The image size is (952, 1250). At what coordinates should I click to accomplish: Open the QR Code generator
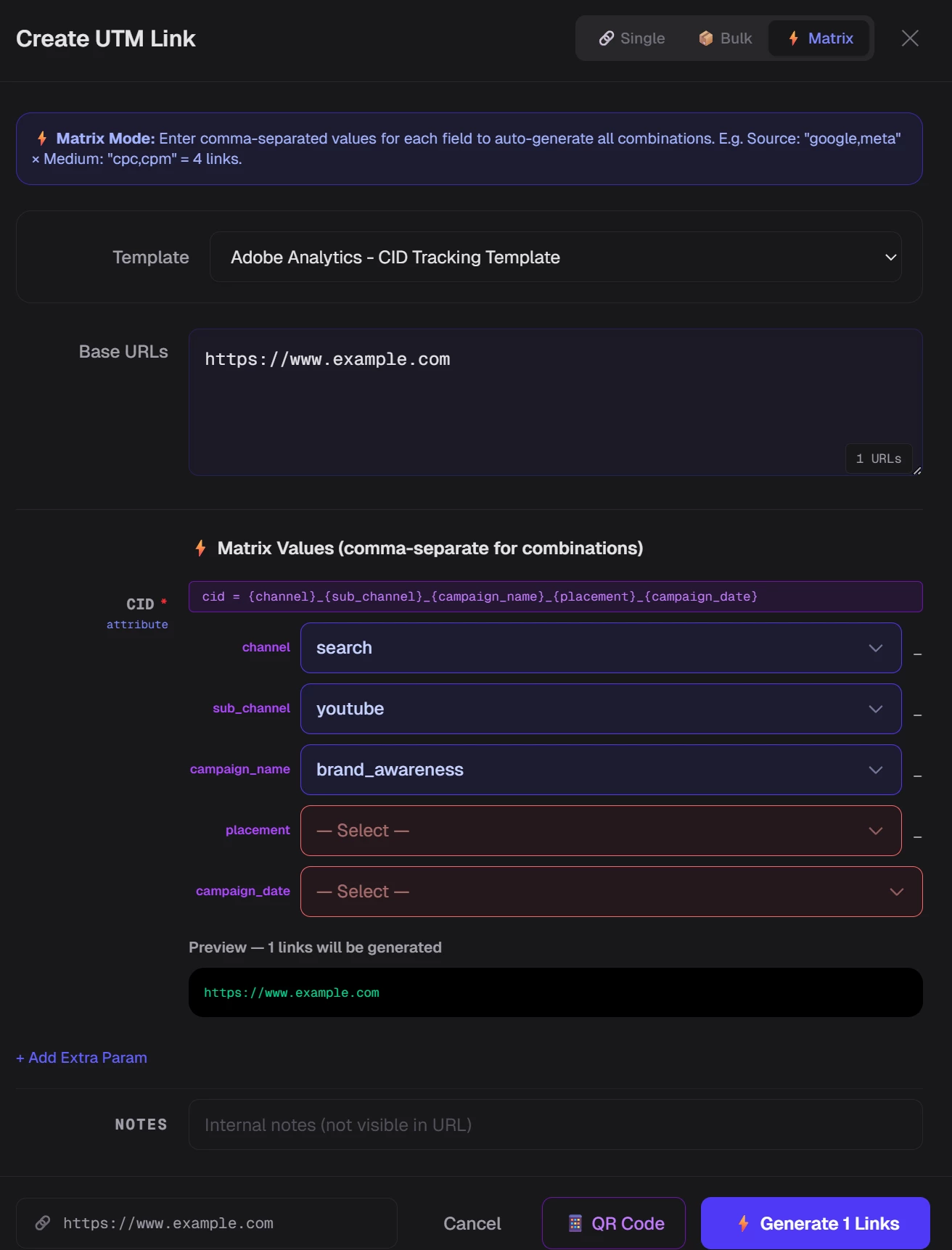pos(614,1223)
